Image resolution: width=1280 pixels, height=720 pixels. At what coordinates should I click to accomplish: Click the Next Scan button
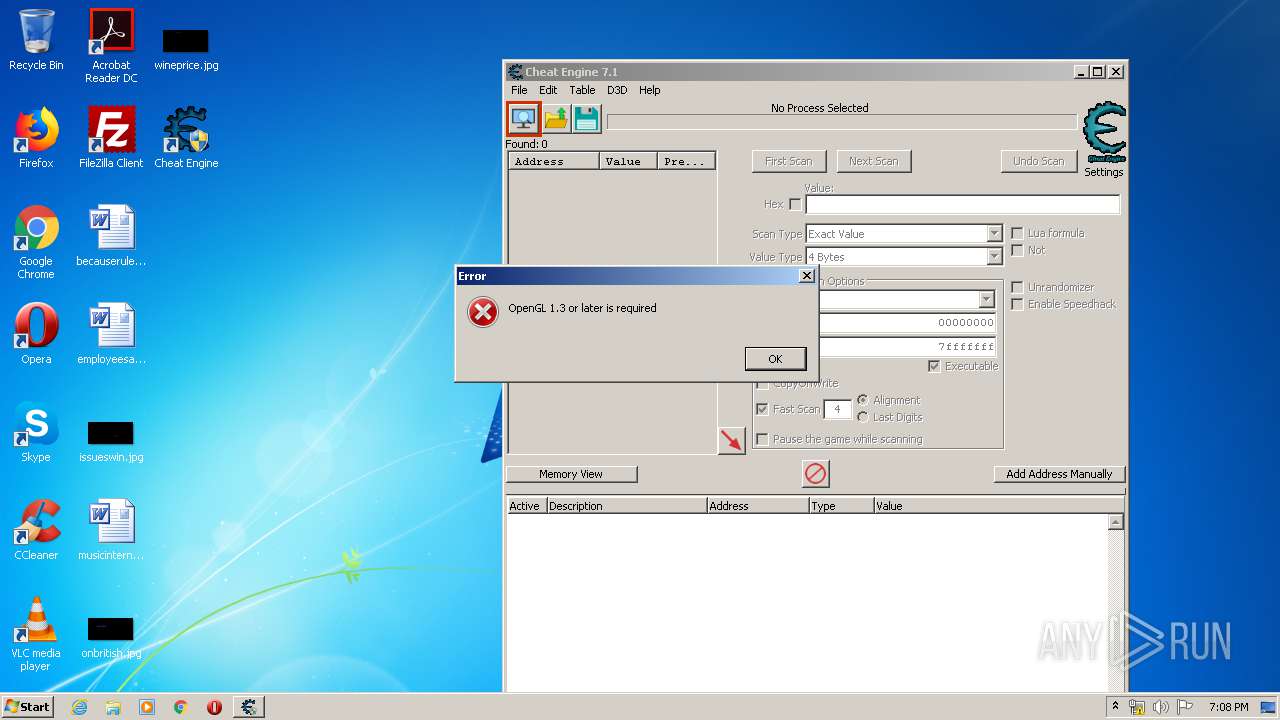(873, 161)
